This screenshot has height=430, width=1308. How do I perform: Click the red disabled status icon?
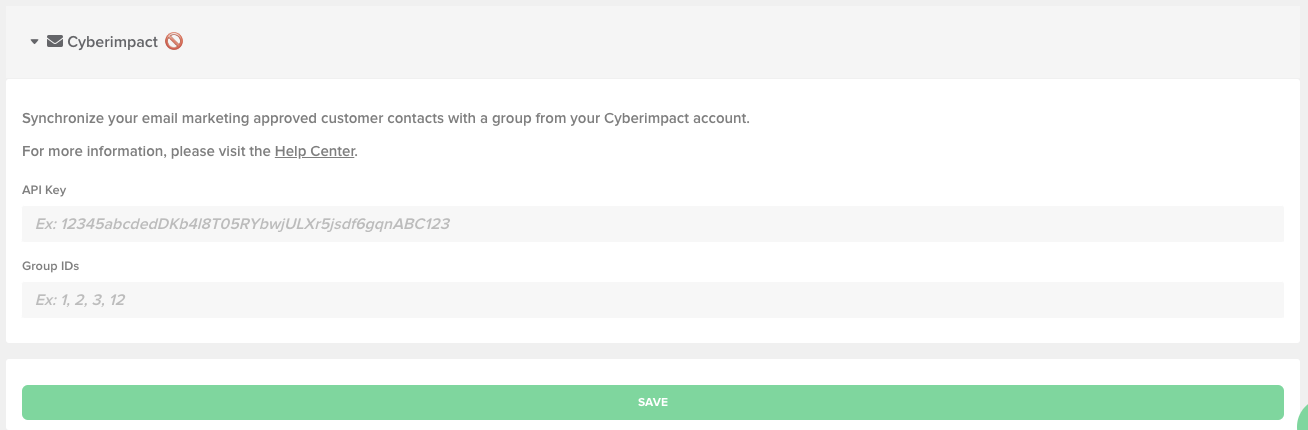[174, 42]
